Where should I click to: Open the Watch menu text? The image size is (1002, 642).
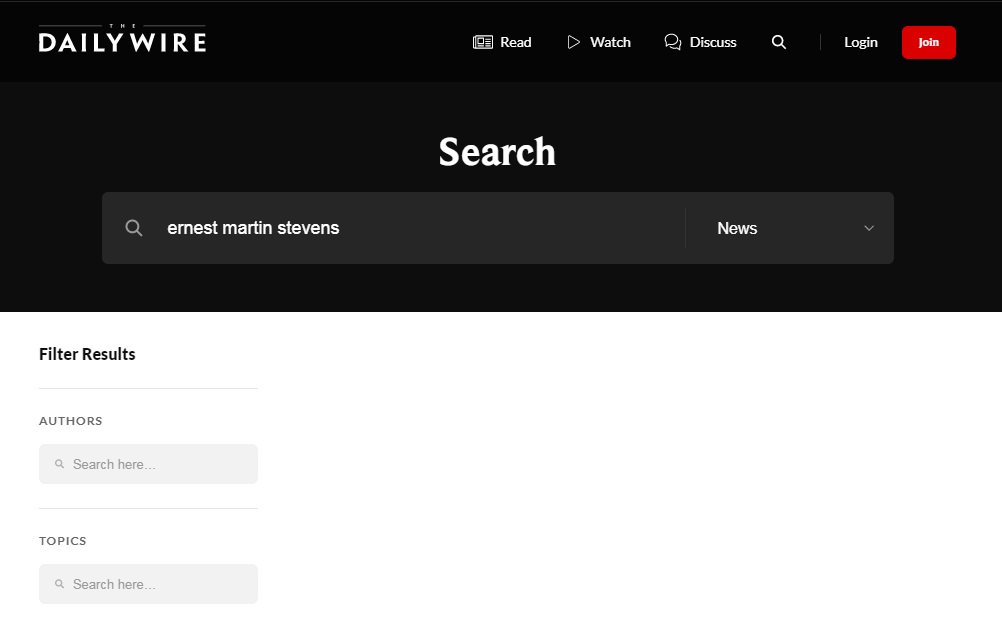[610, 42]
